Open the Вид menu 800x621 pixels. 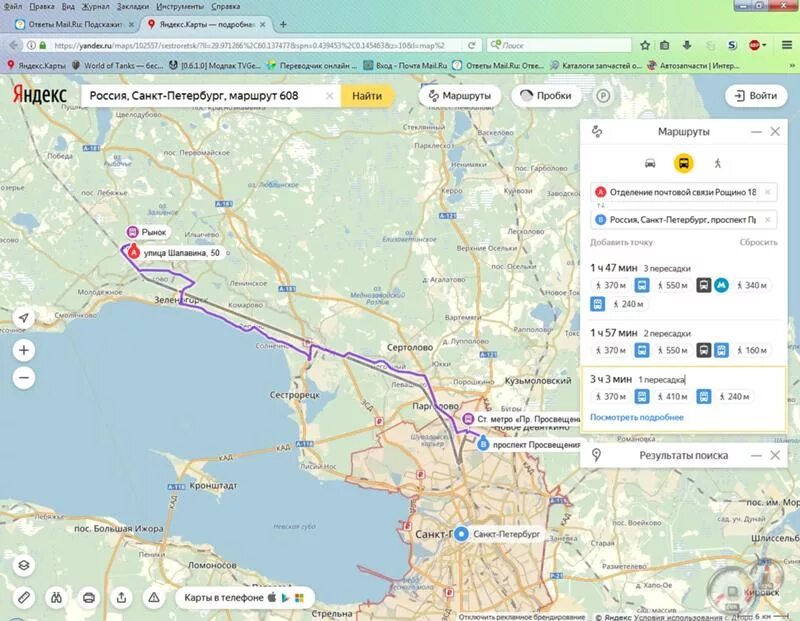[x=68, y=6]
